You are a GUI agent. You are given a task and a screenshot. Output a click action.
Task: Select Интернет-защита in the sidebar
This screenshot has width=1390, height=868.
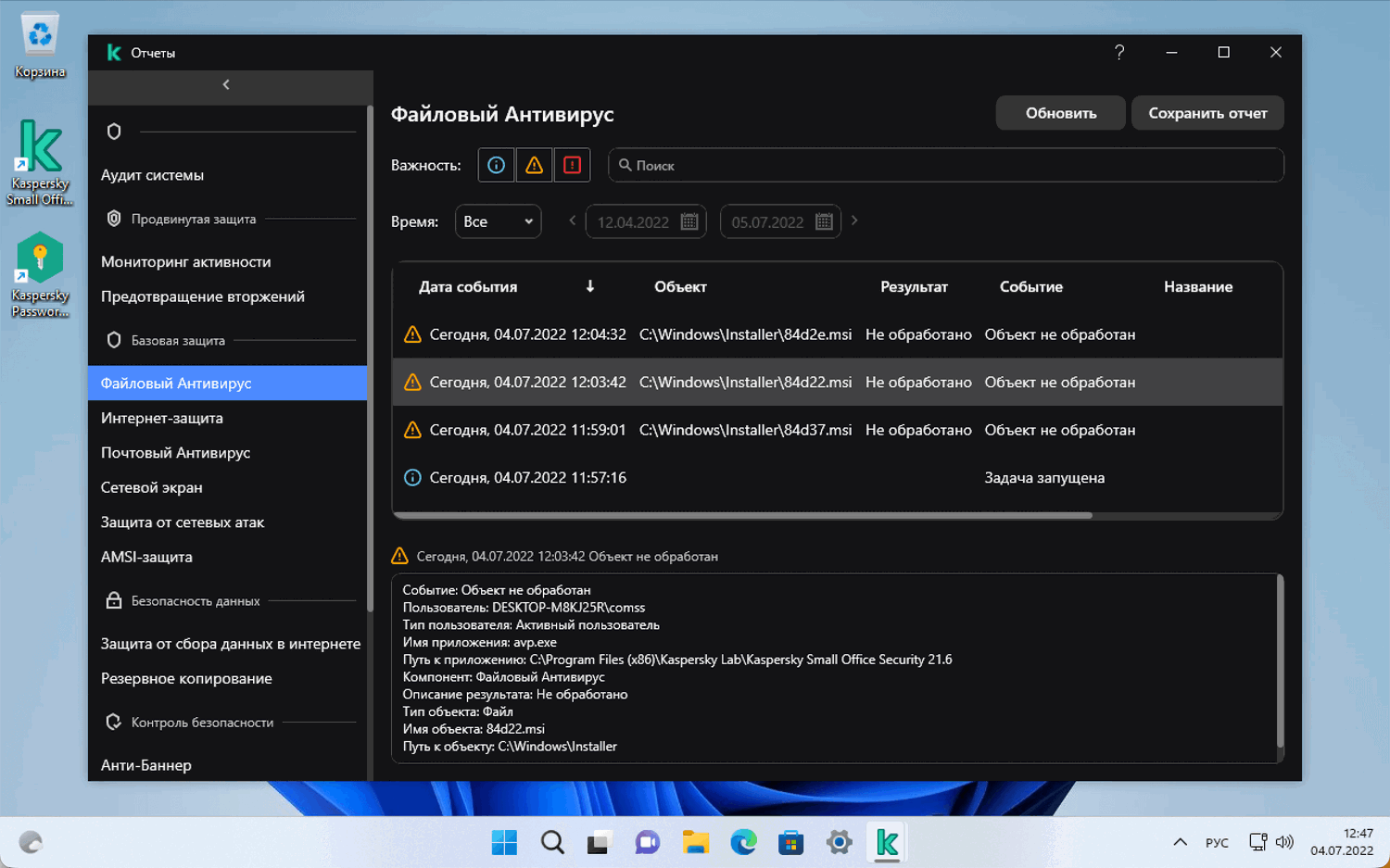[162, 418]
